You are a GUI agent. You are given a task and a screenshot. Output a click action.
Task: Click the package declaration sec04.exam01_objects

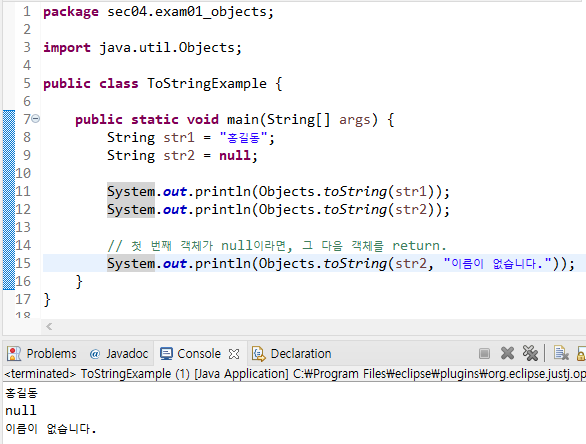158,12
